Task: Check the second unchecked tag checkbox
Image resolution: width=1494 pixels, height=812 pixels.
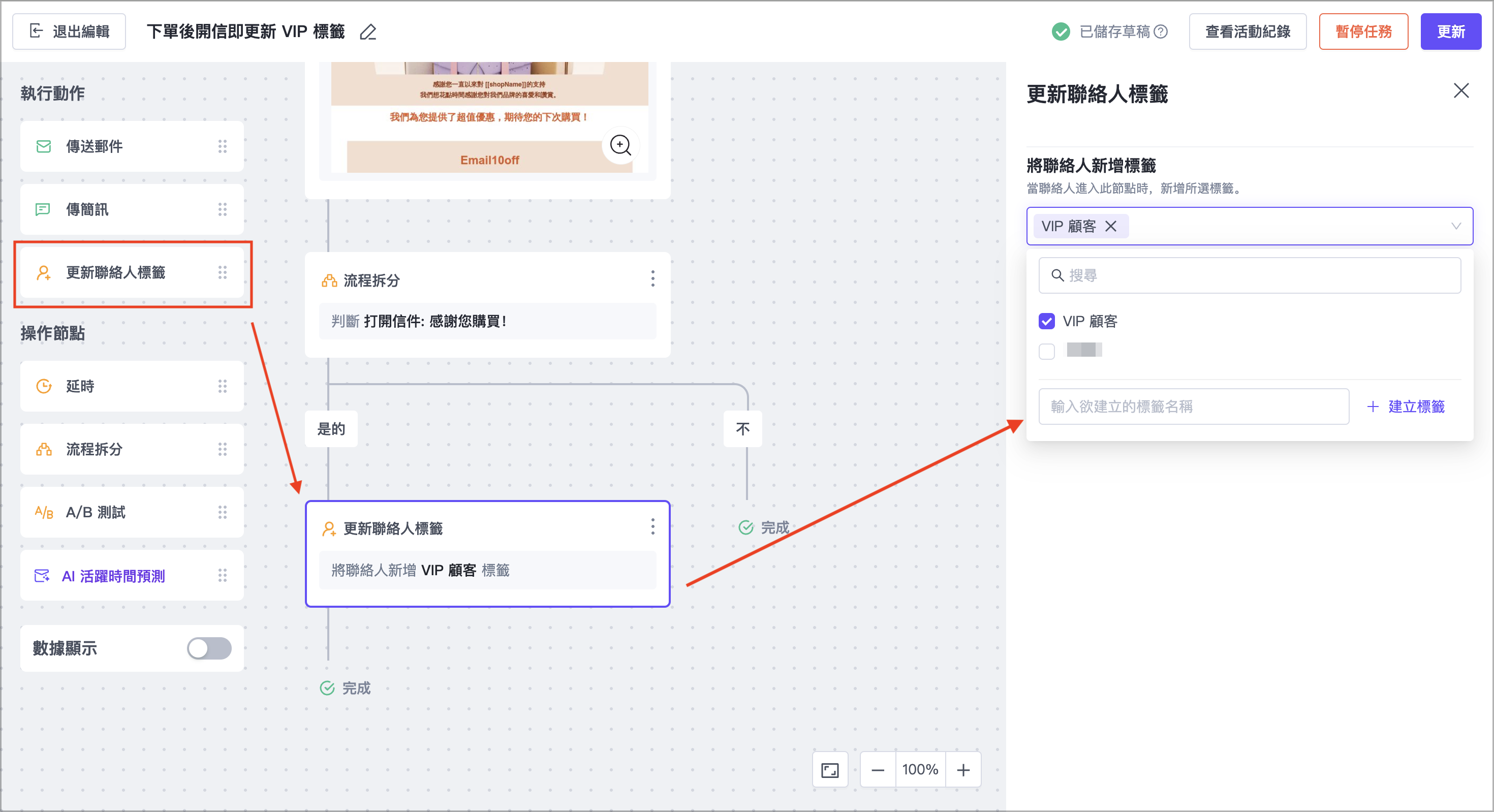Action: click(x=1047, y=352)
